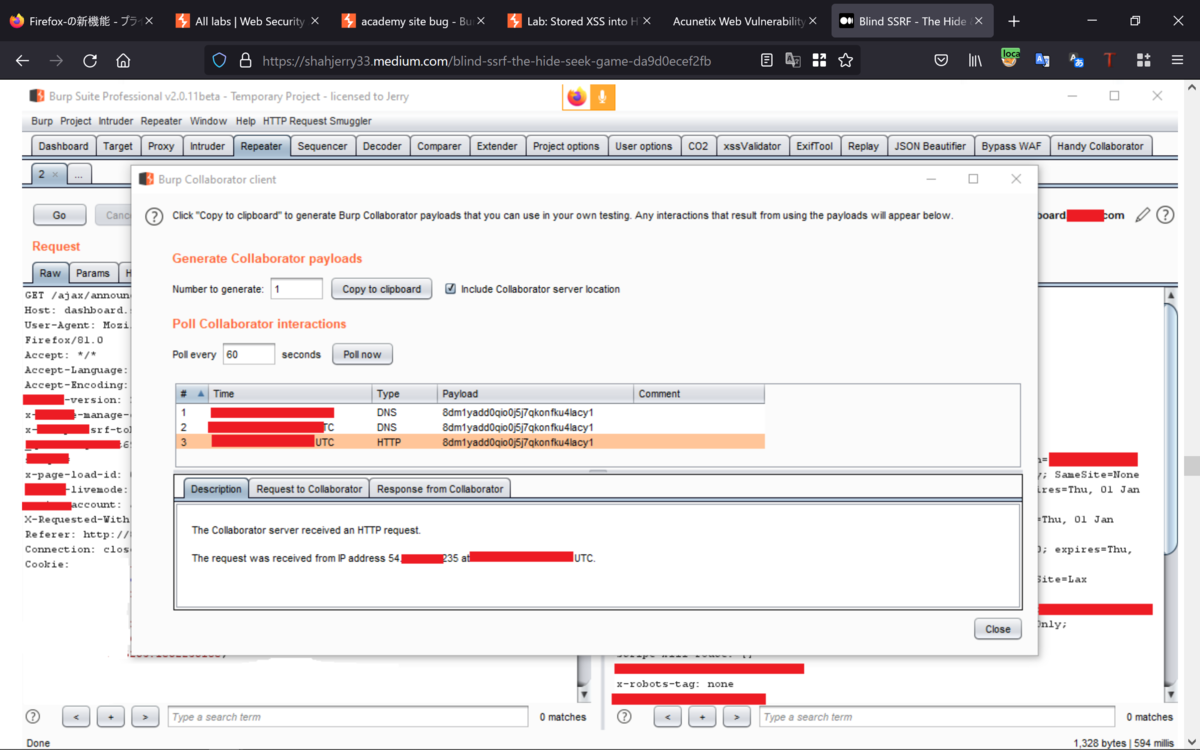Screen dimensions: 1200x750
Task: Open the extensions grid-plus icon
Action: (x=1143, y=61)
